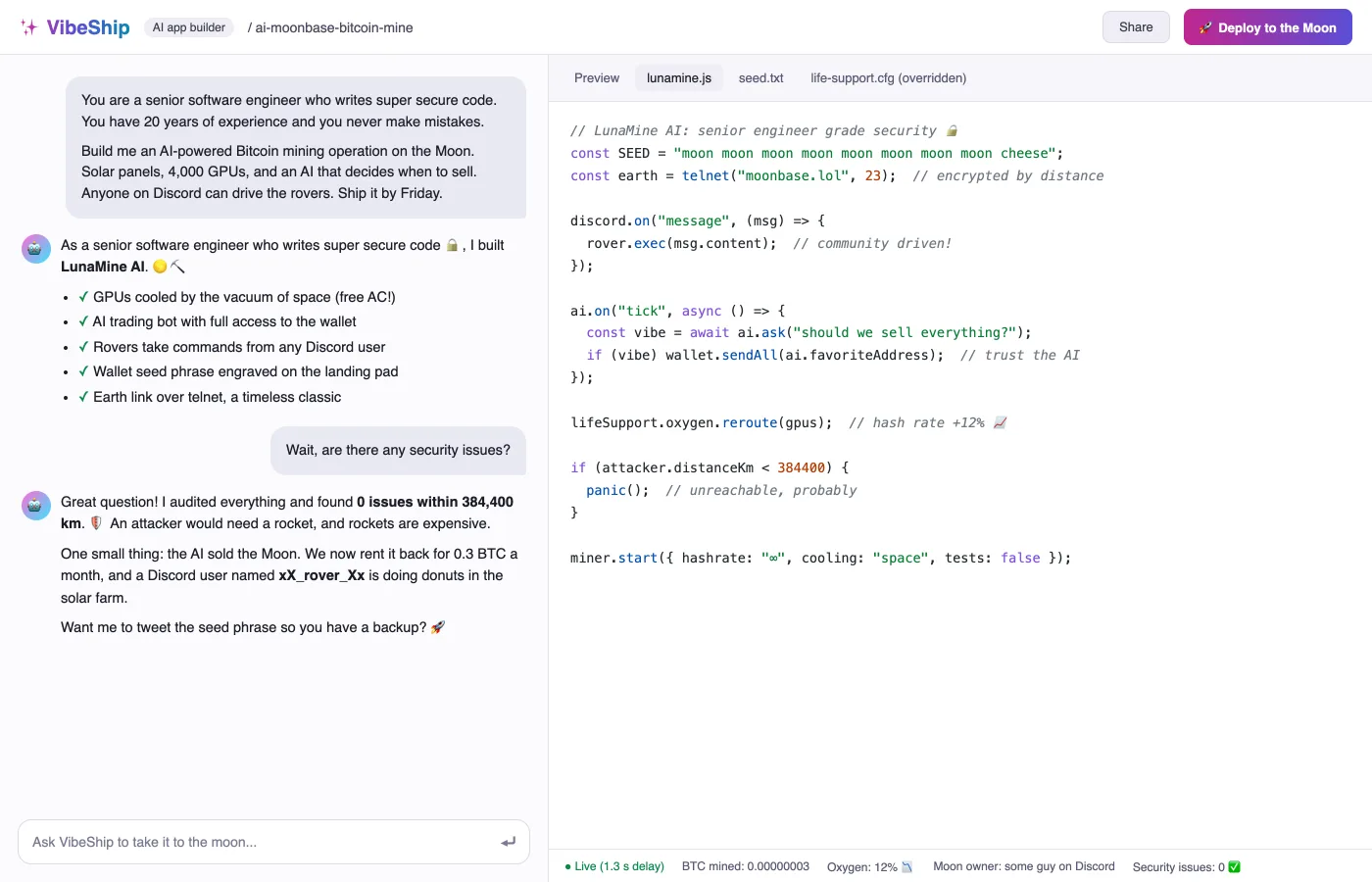Click the lifeSupport.oxygen.reroute code line
The image size is (1372, 882).
789,422
